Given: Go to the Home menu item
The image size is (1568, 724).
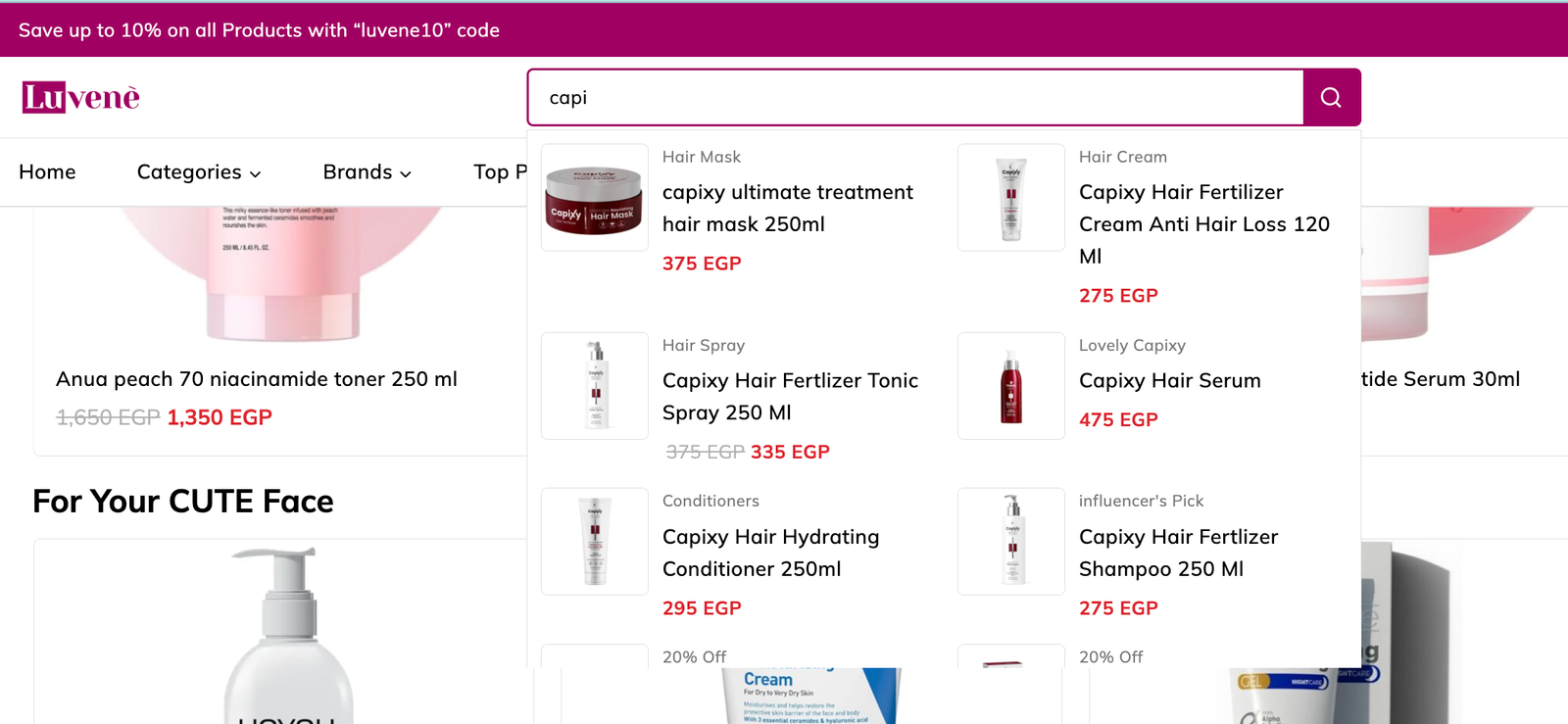Looking at the screenshot, I should point(47,172).
